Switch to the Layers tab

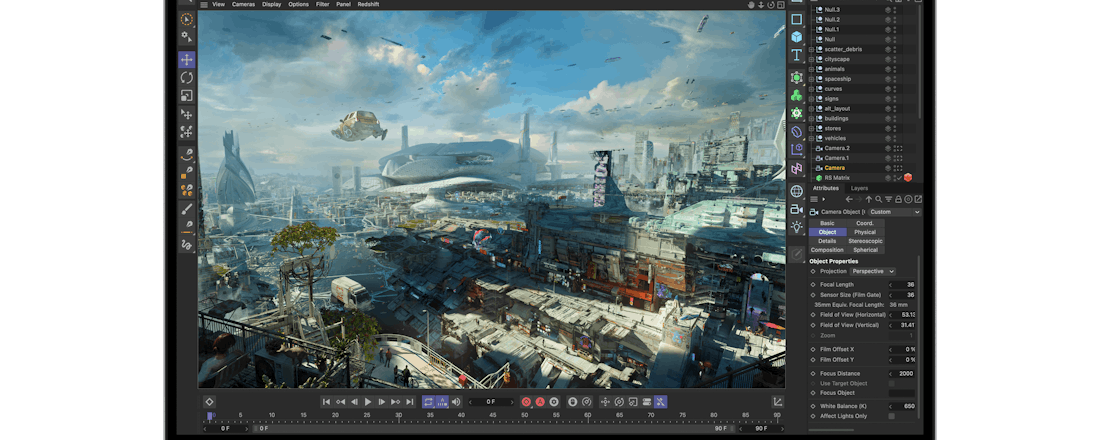click(859, 188)
